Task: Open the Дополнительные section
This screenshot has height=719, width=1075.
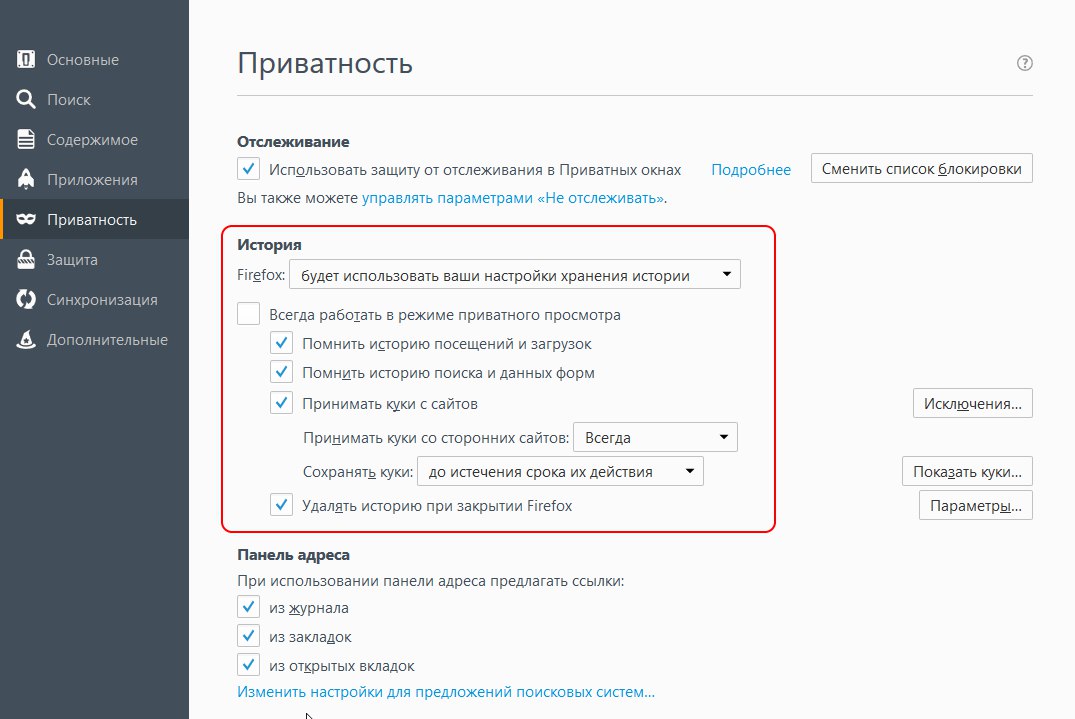Action: (95, 339)
